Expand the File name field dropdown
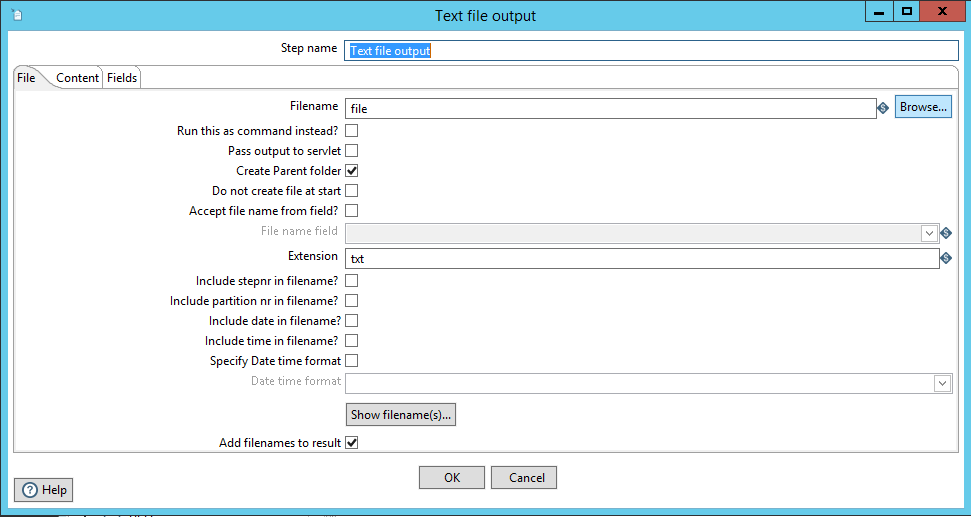This screenshot has width=971, height=517. [930, 233]
